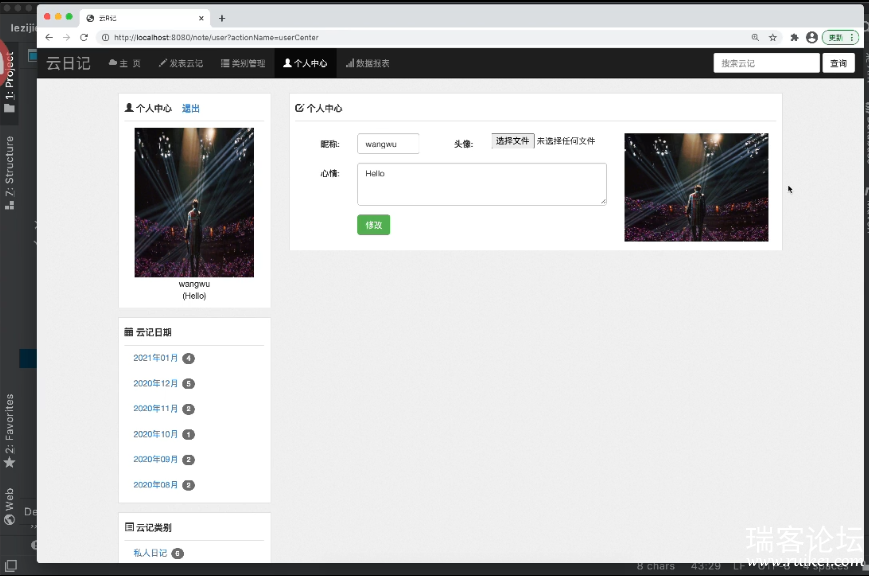Click the 昵称 input field containing wangwu
Image resolution: width=869 pixels, height=576 pixels.
tap(388, 144)
